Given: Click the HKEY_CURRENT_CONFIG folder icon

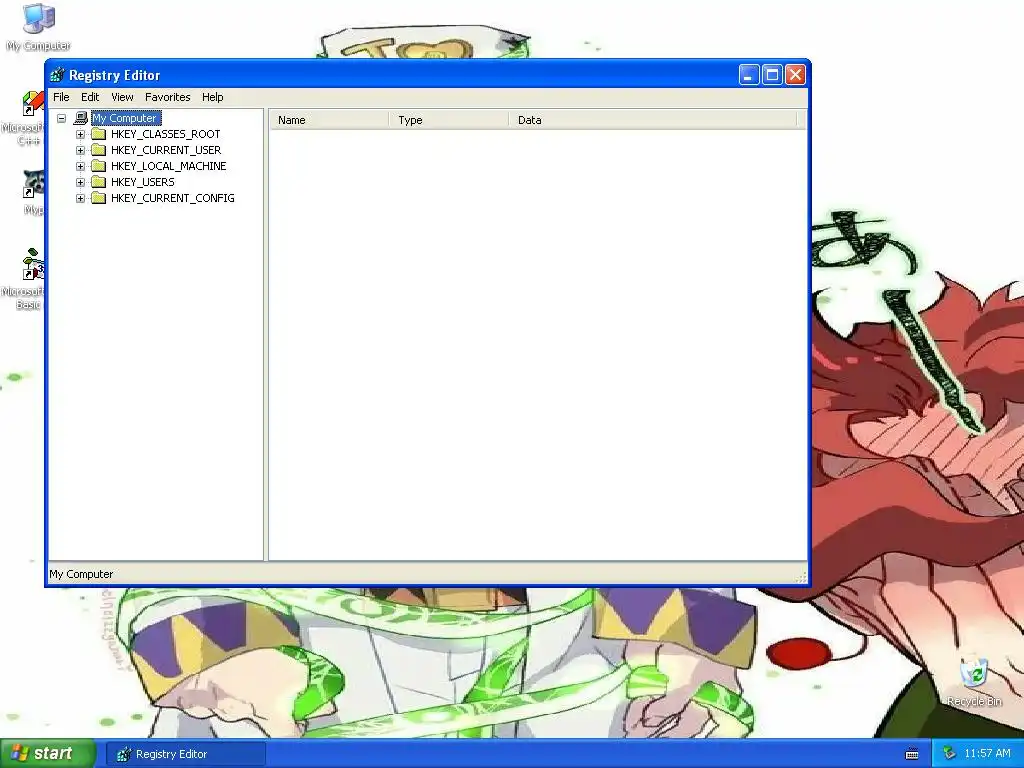Looking at the screenshot, I should (99, 198).
